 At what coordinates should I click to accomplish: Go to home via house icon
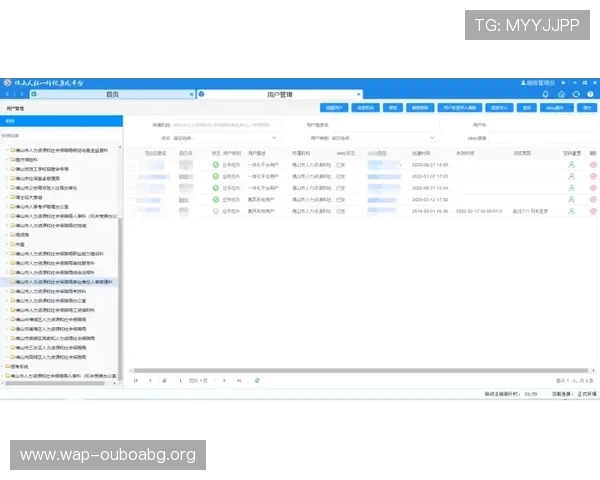pos(561,94)
